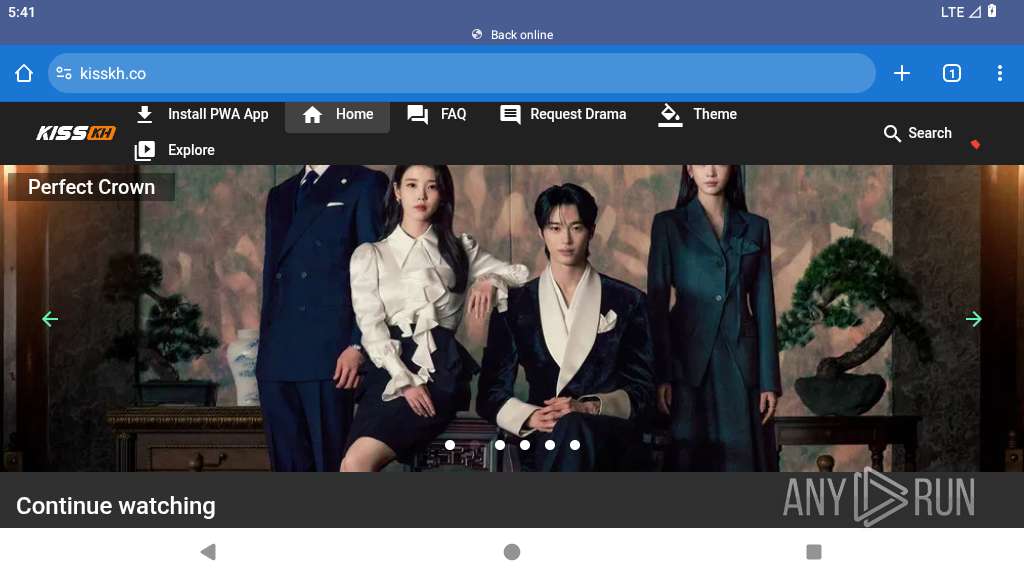Open the FAQ page link

(x=453, y=114)
